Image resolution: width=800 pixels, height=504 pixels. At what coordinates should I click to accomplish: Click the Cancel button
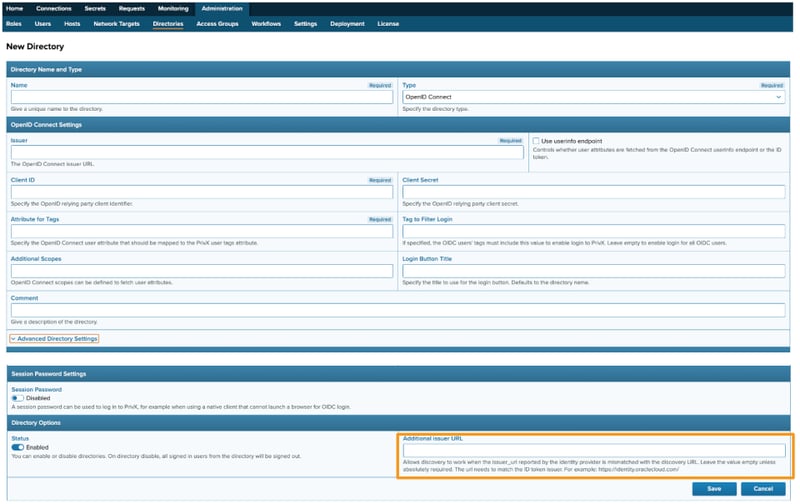pos(764,489)
